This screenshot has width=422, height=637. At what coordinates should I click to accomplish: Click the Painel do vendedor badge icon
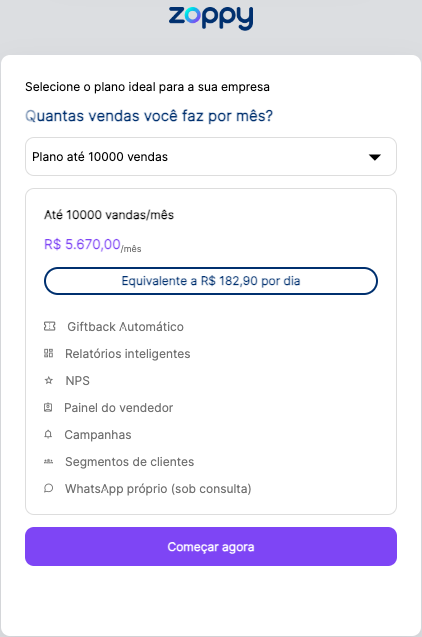tap(48, 407)
